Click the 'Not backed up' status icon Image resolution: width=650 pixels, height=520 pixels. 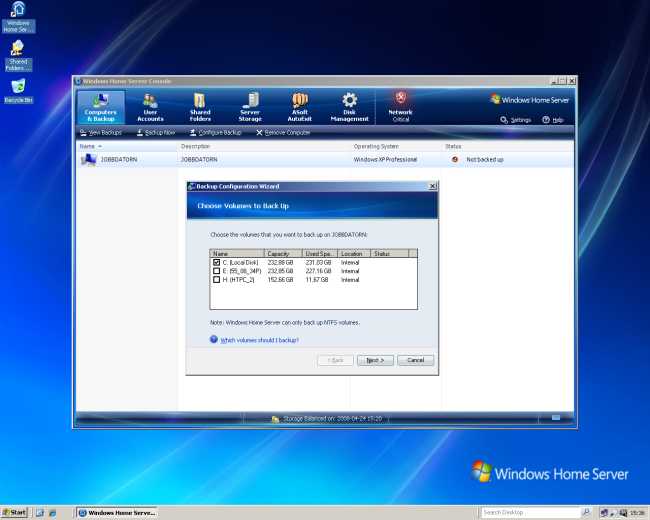[455, 160]
